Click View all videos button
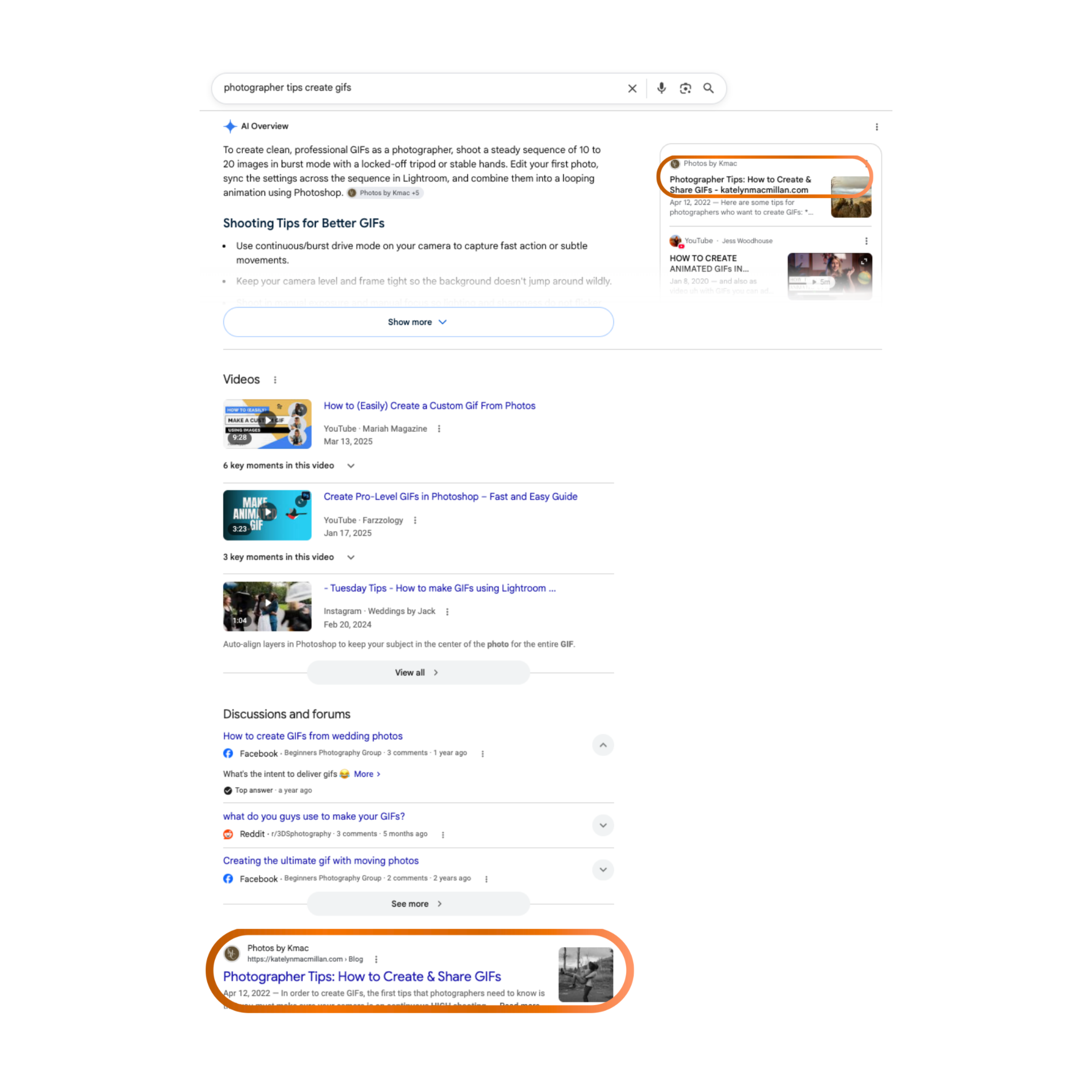Screen dimensions: 1092x1092 pos(418,673)
